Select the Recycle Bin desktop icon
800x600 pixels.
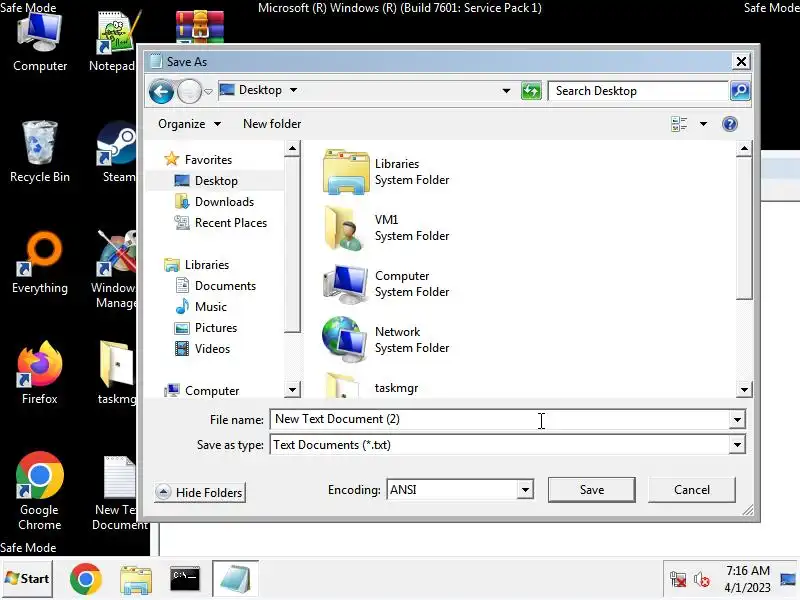pyautogui.click(x=40, y=152)
